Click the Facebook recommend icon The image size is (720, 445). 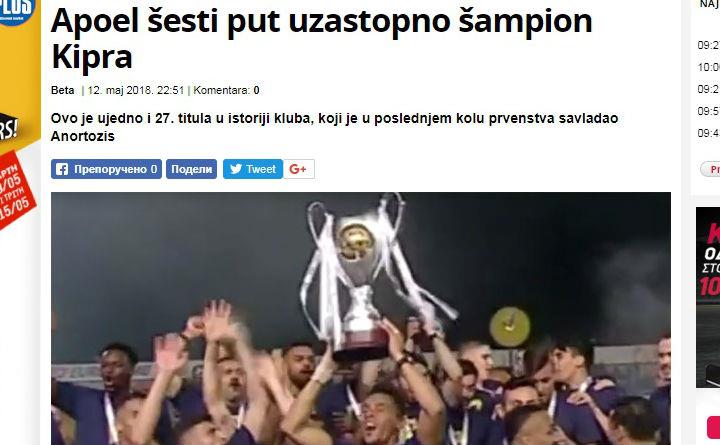pos(62,169)
